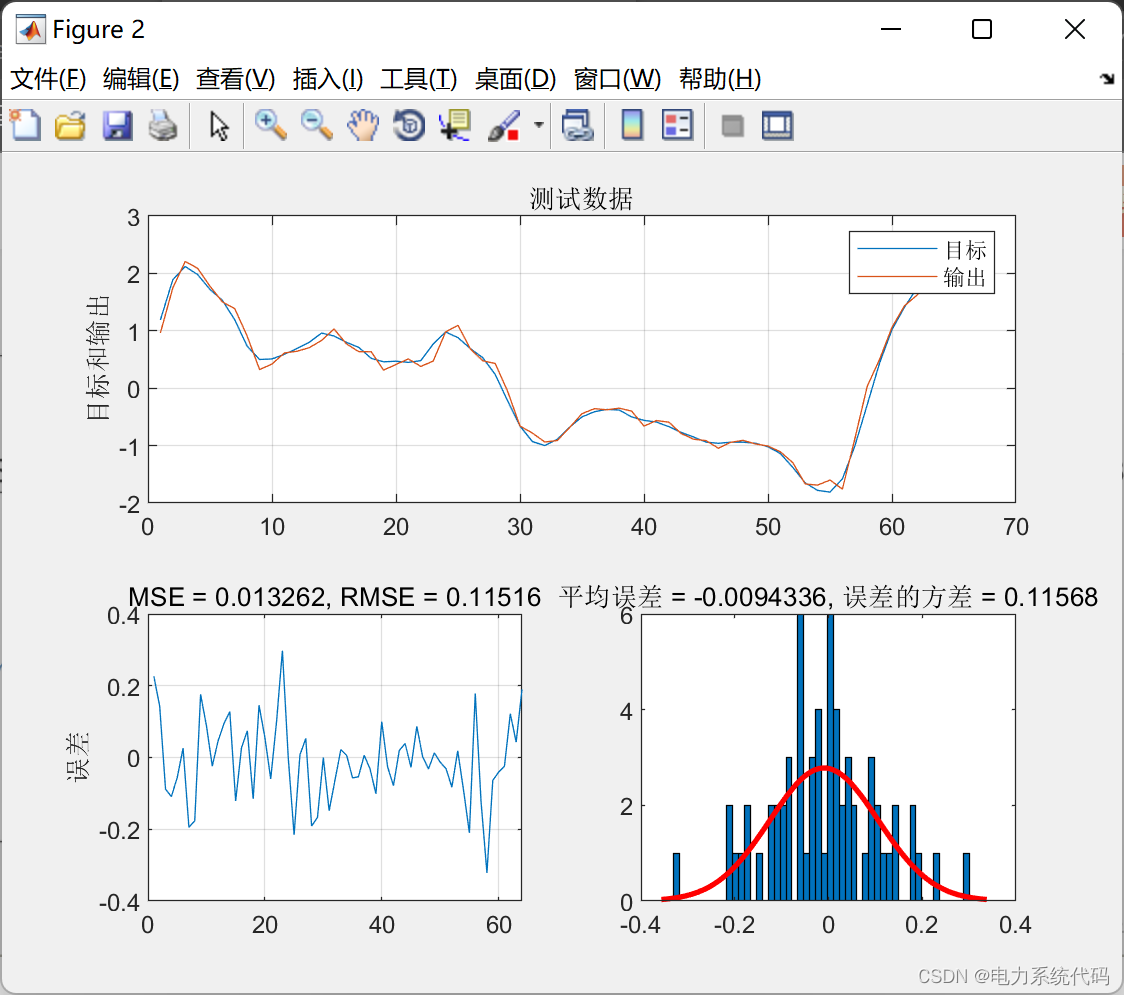1124x995 pixels.
Task: Select the Edit Plot arrow tool
Action: click(x=219, y=125)
